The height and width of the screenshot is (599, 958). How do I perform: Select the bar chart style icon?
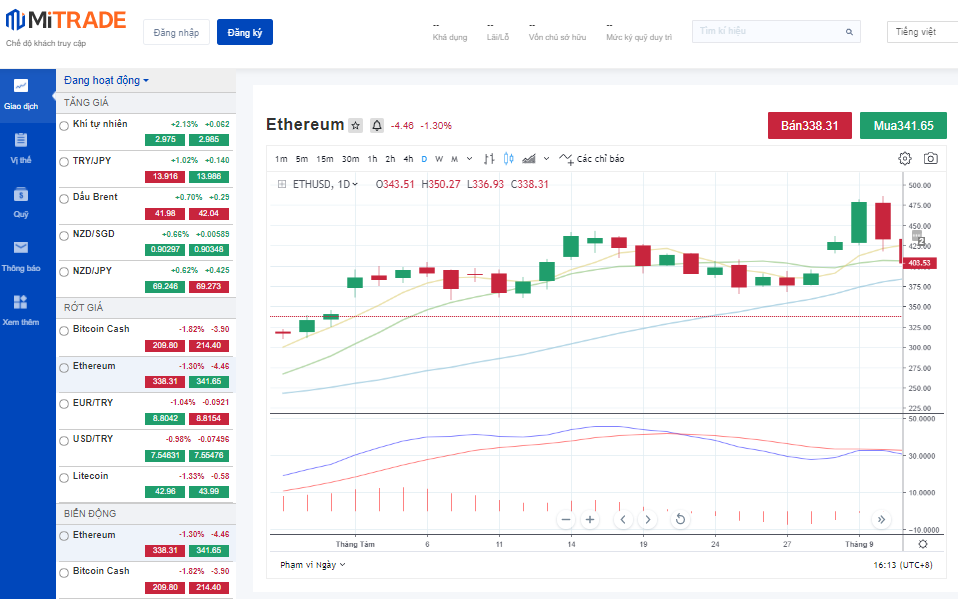(489, 158)
